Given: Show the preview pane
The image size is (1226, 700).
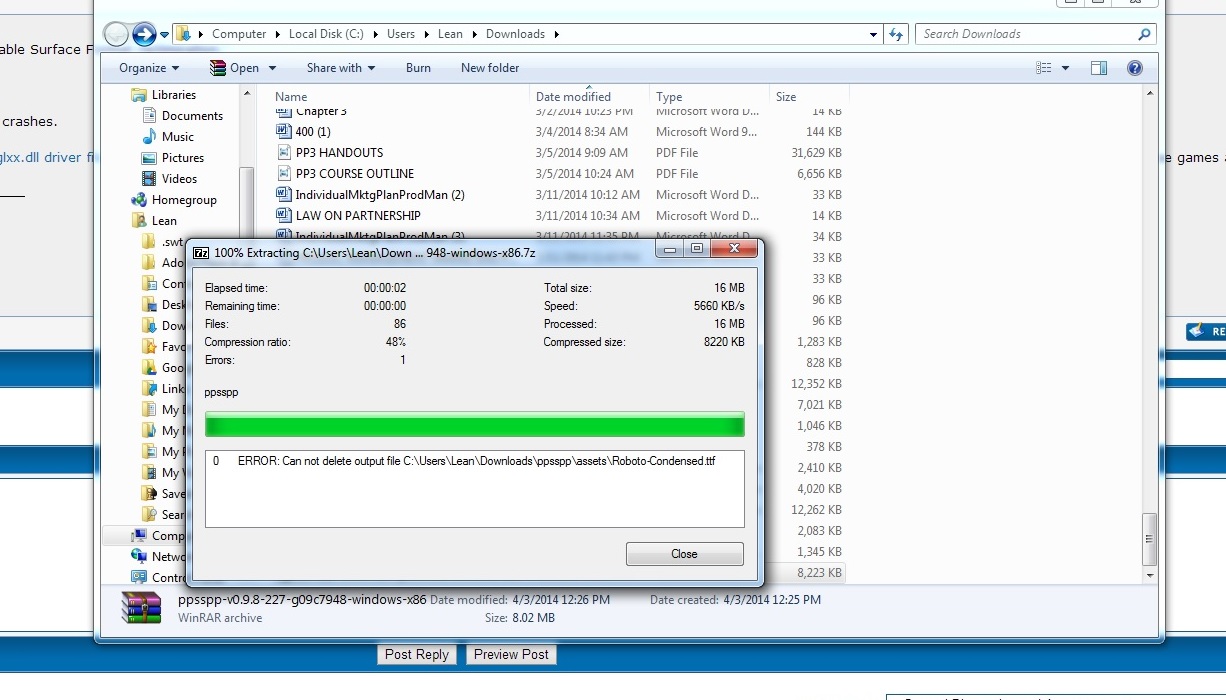Looking at the screenshot, I should click(1099, 68).
